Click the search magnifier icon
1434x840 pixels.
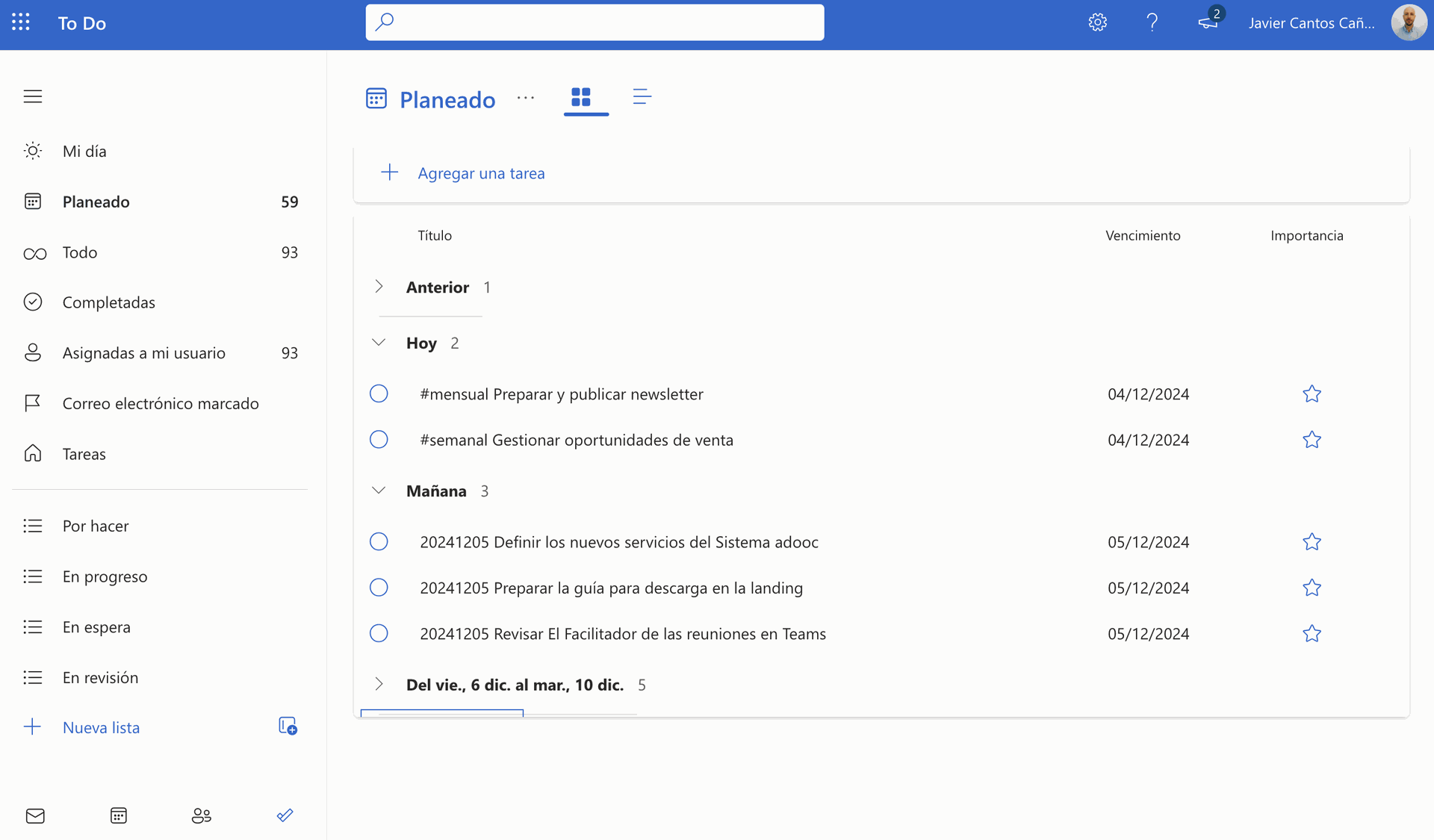point(385,22)
